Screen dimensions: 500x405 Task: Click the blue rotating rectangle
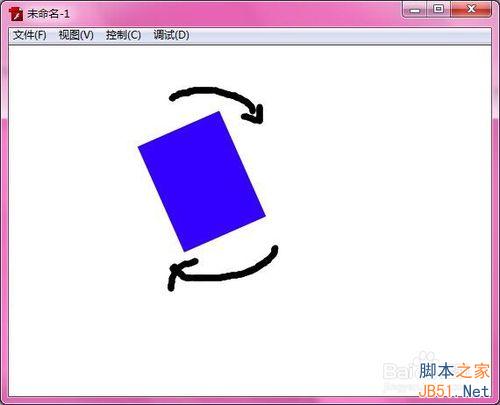pos(202,181)
